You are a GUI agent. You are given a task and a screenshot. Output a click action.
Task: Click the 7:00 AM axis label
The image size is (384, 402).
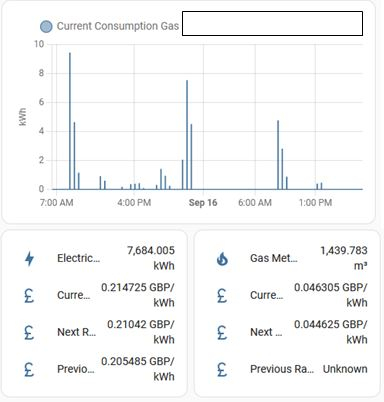point(56,203)
